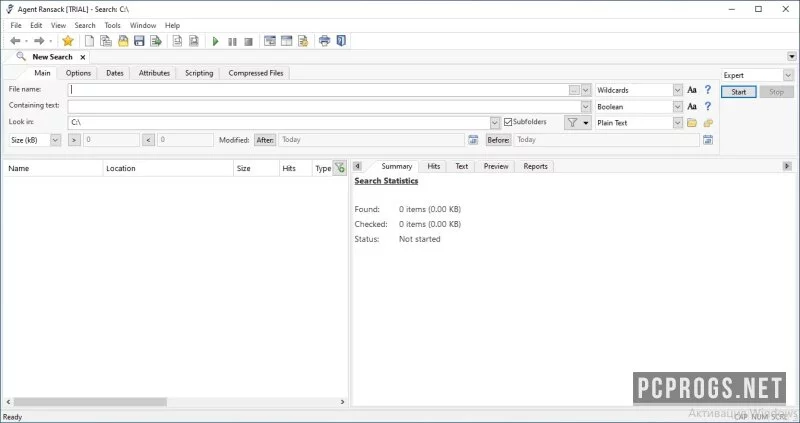Screen dimensions: 800x423
Task: Close the New Search tab
Action: pyautogui.click(x=83, y=57)
